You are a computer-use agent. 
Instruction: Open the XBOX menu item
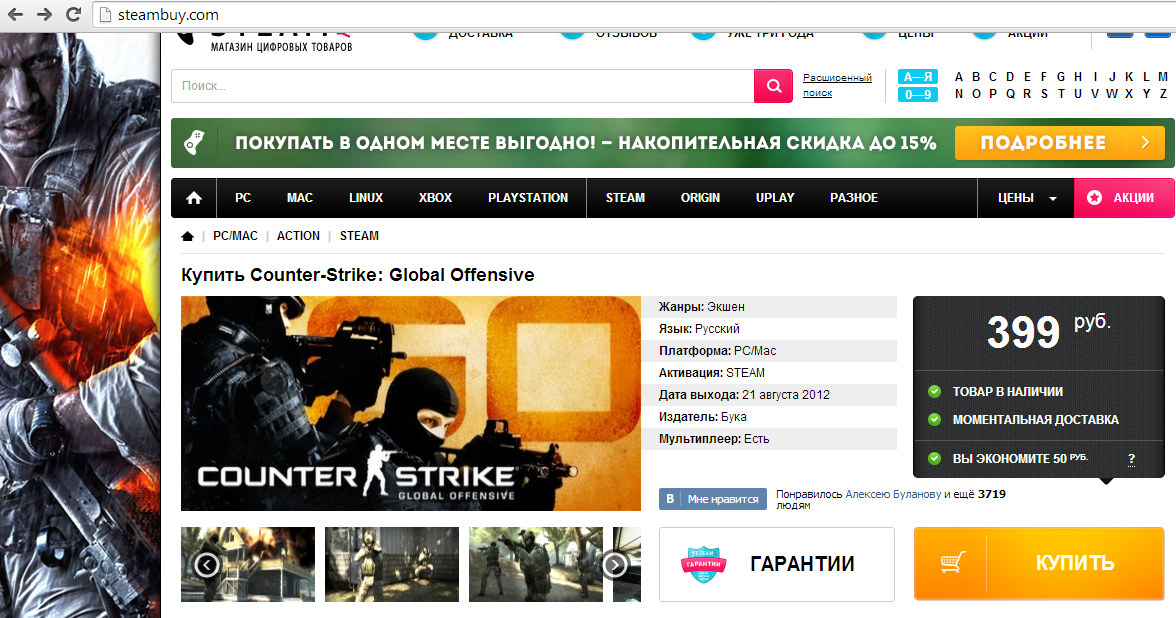[436, 198]
